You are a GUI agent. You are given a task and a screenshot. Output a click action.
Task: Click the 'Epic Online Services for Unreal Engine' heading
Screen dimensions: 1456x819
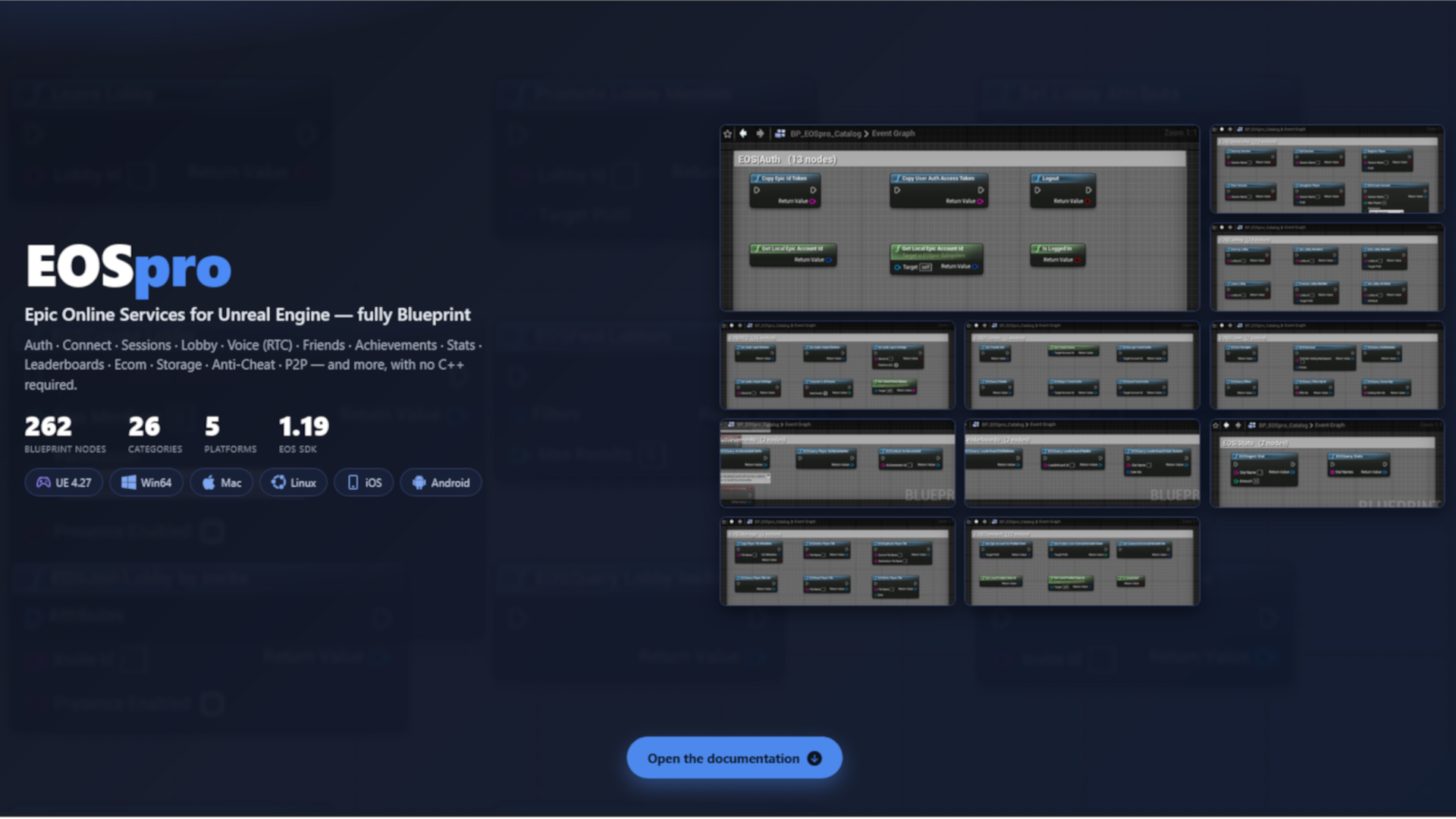[x=247, y=315]
